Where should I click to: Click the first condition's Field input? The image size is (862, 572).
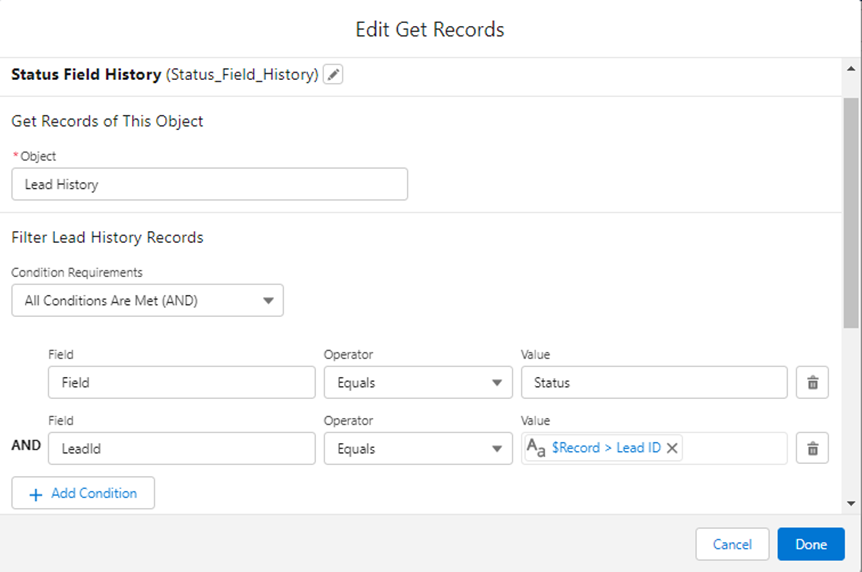181,382
